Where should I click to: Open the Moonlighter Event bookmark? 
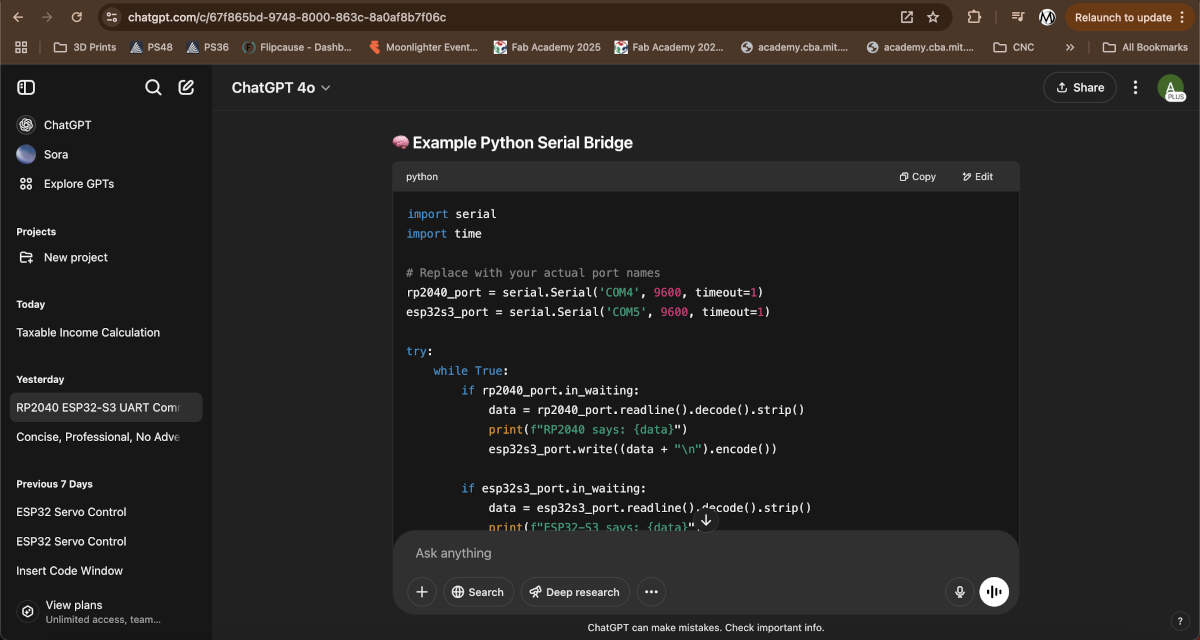(423, 47)
